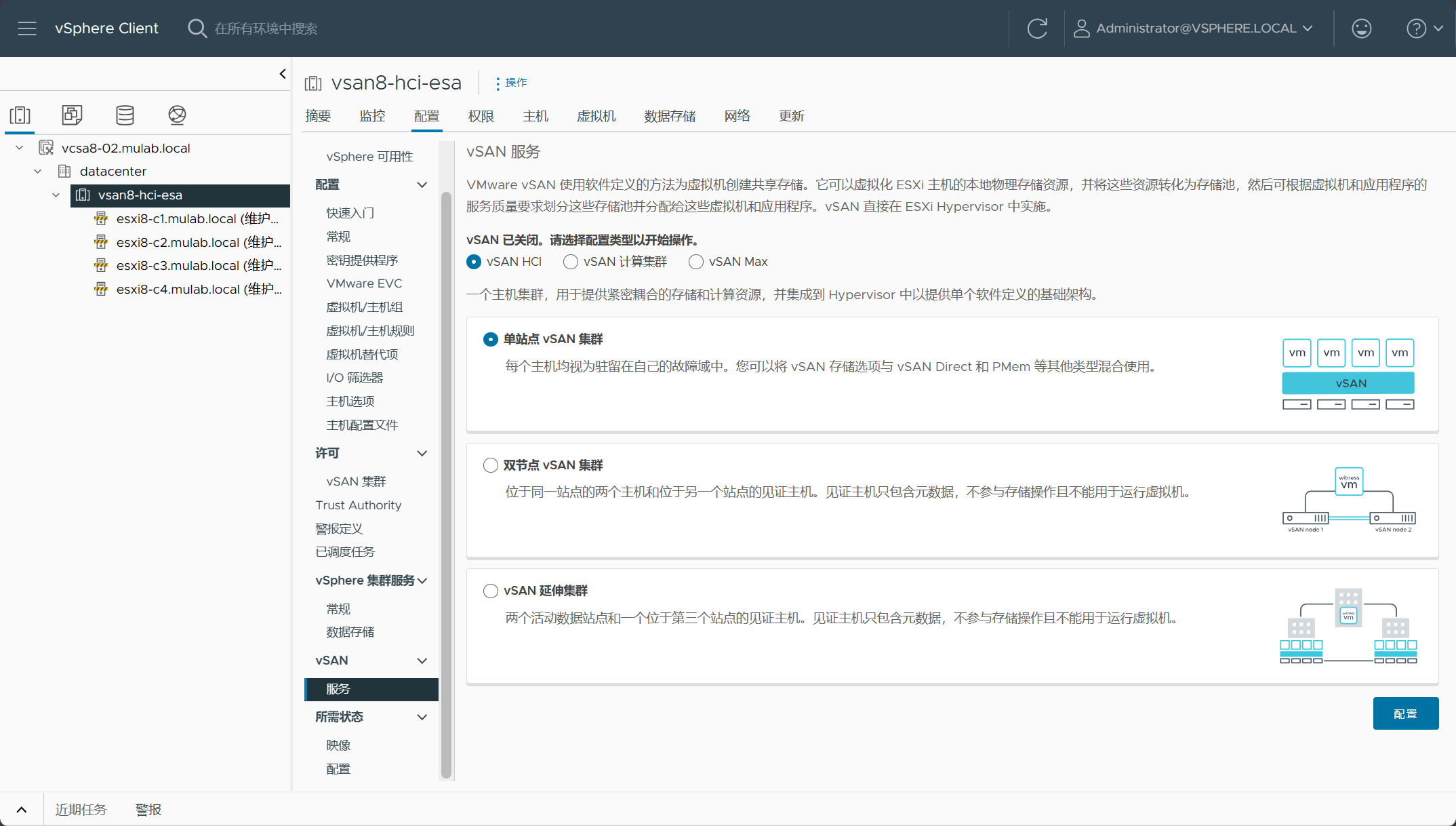
Task: Open the 数据存储 tab
Action: (x=670, y=116)
